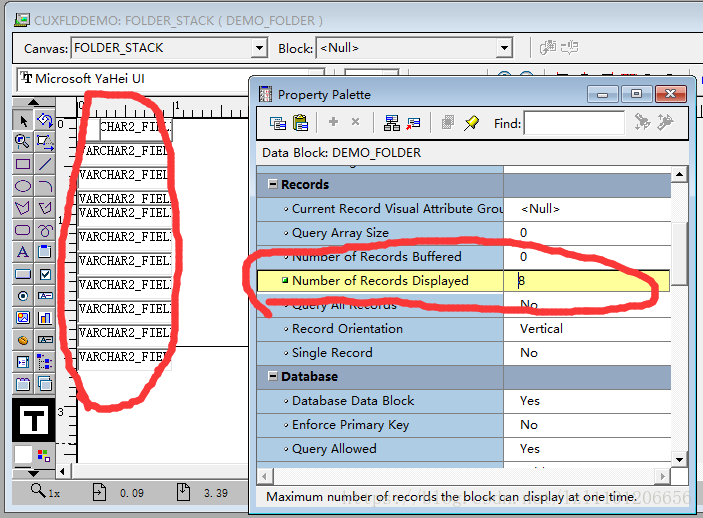This screenshot has height=518, width=703.
Task: Choose the Rotate tool in tool palette
Action: click(45, 121)
